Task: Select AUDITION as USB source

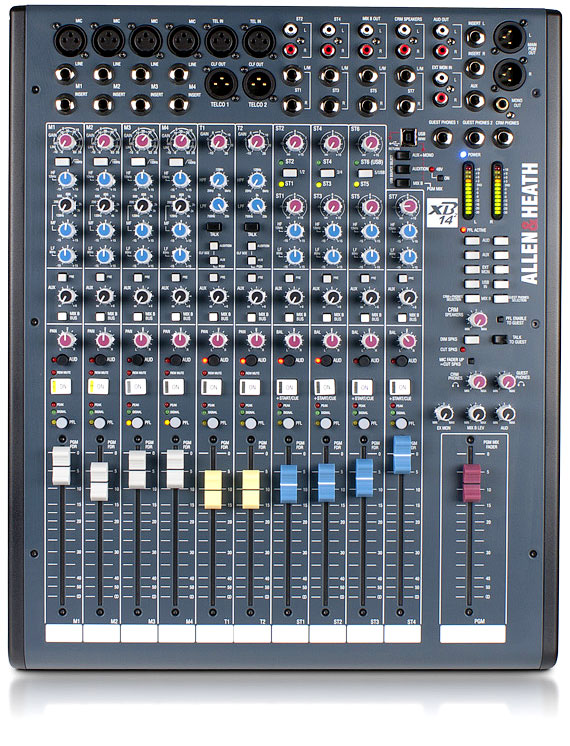Action: coord(403,168)
